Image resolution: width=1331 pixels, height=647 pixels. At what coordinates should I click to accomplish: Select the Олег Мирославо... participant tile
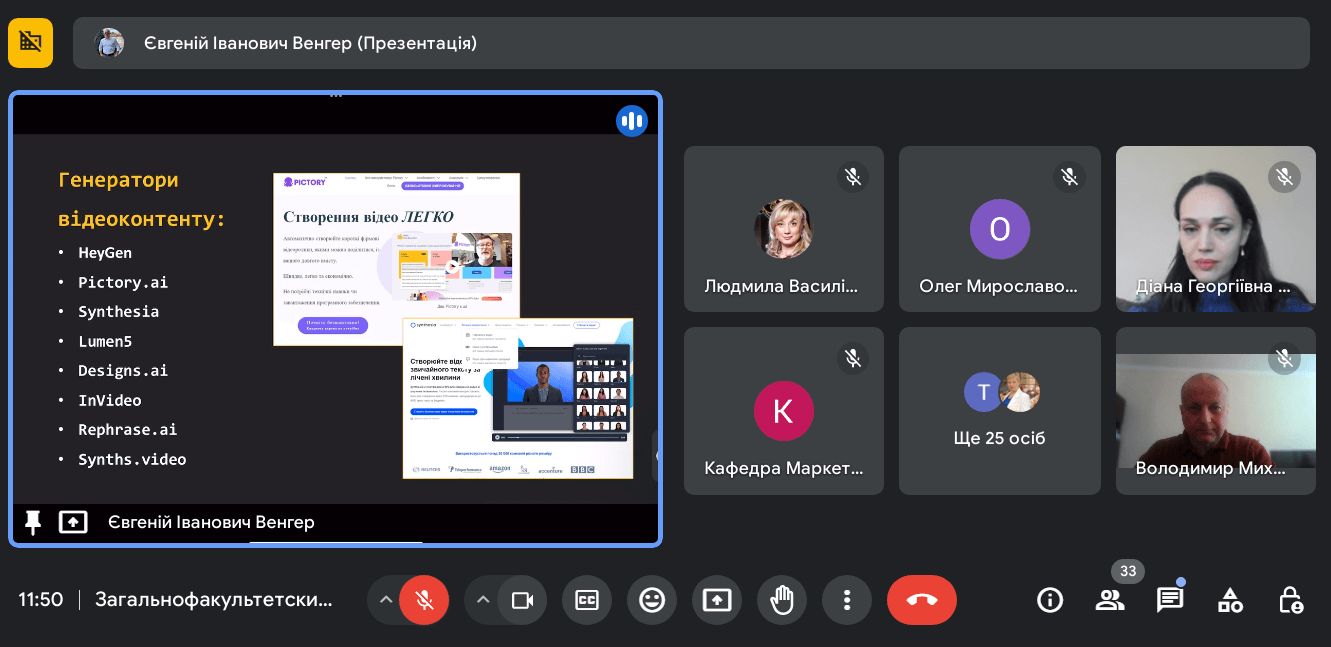tap(999, 229)
